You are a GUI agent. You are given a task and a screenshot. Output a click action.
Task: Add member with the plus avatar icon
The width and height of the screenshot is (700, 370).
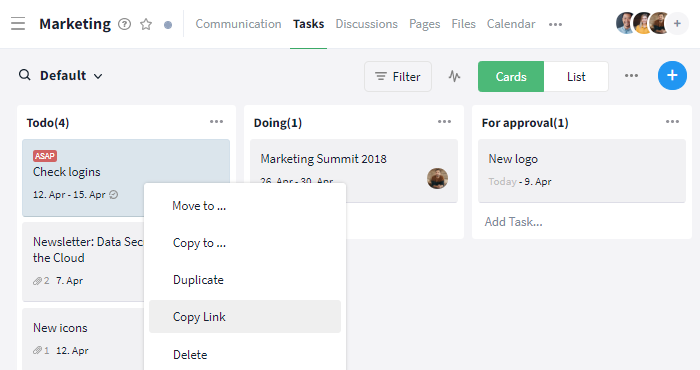(677, 24)
